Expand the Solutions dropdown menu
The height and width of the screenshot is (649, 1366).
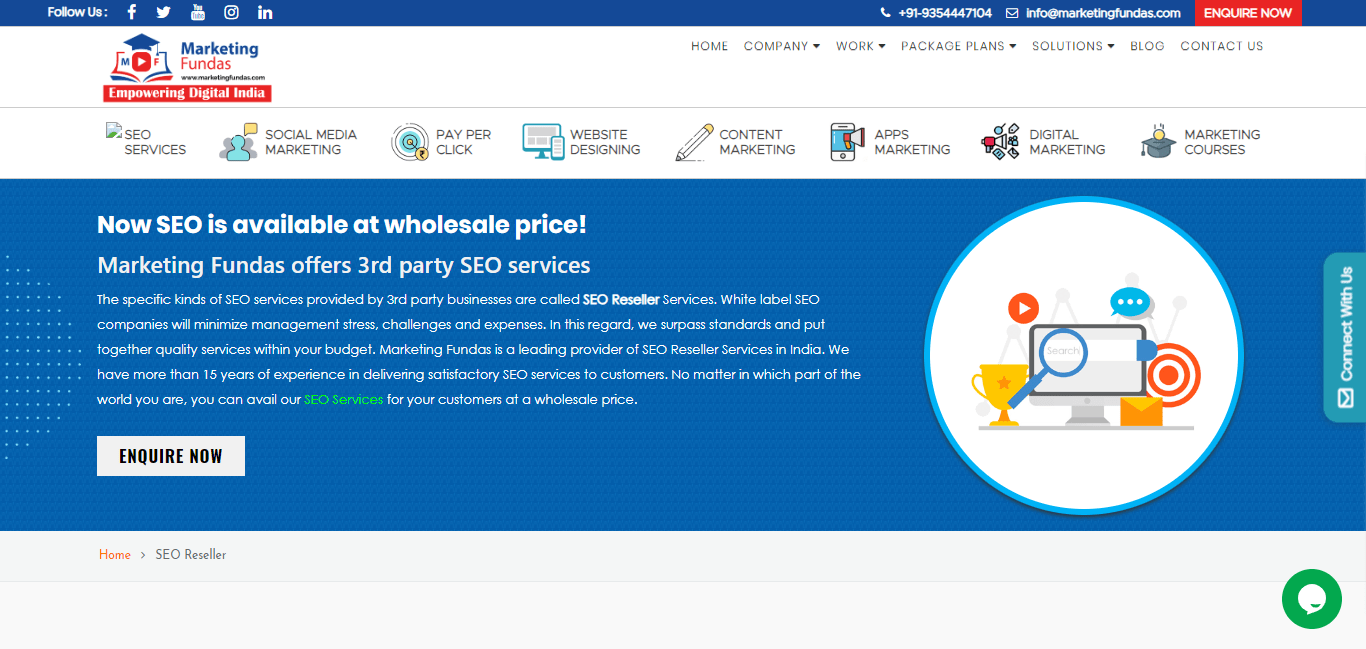pos(1073,46)
